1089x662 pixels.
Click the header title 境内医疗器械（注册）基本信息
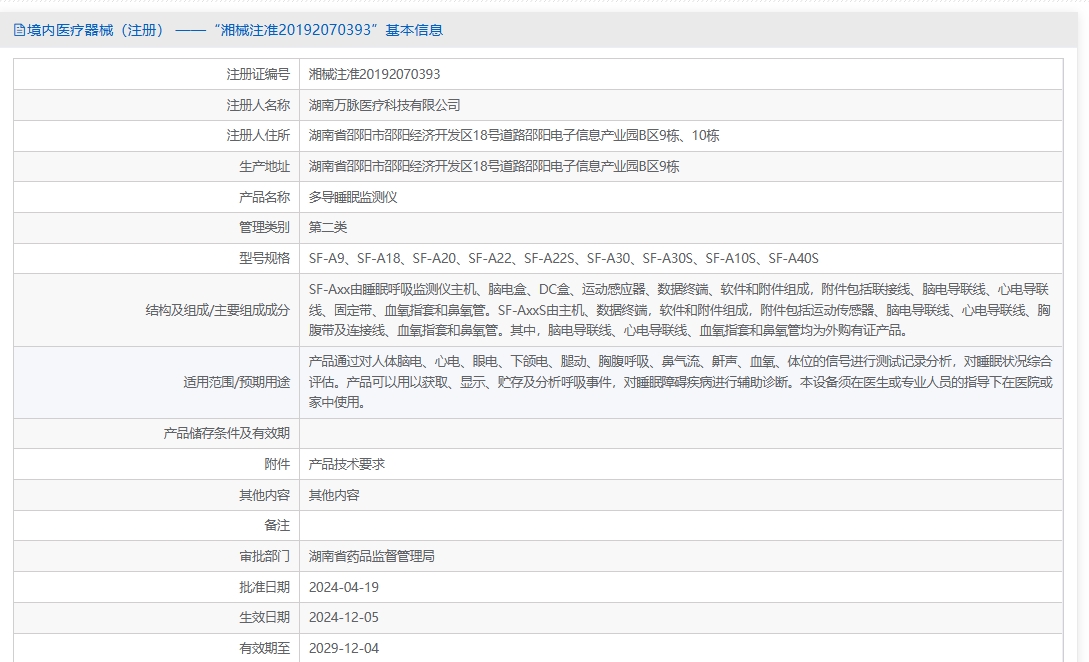click(235, 30)
